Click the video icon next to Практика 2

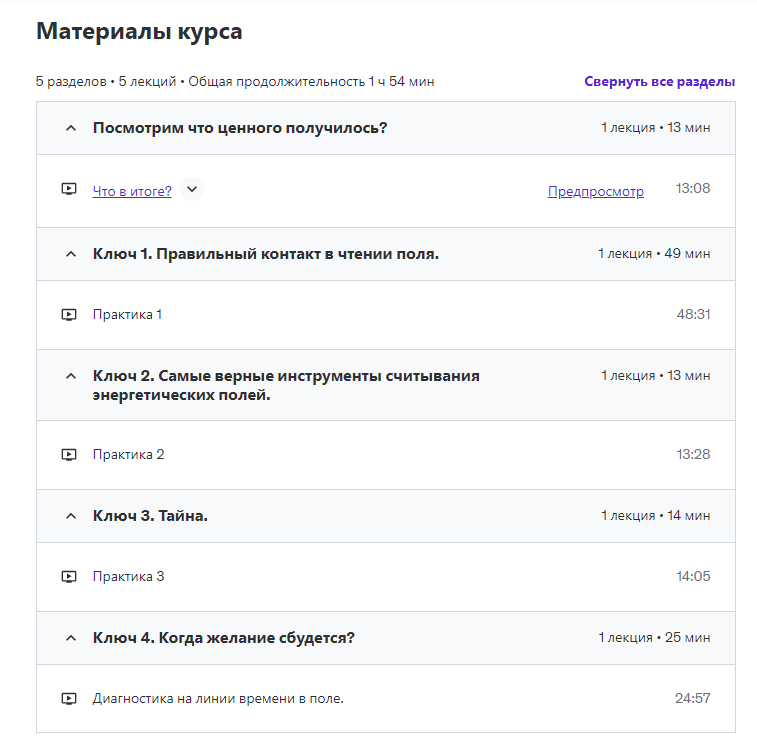(x=69, y=455)
